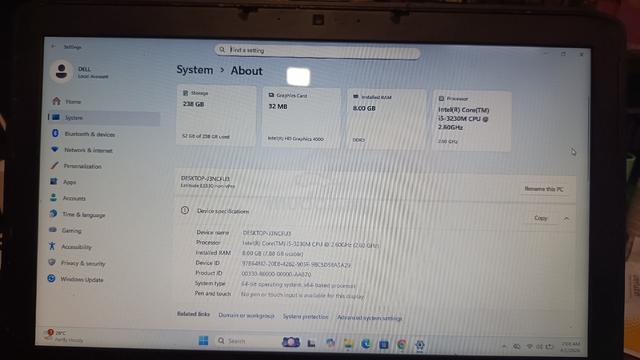Open Task View from the taskbar
Image resolution: width=640 pixels, height=360 pixels.
tap(311, 344)
